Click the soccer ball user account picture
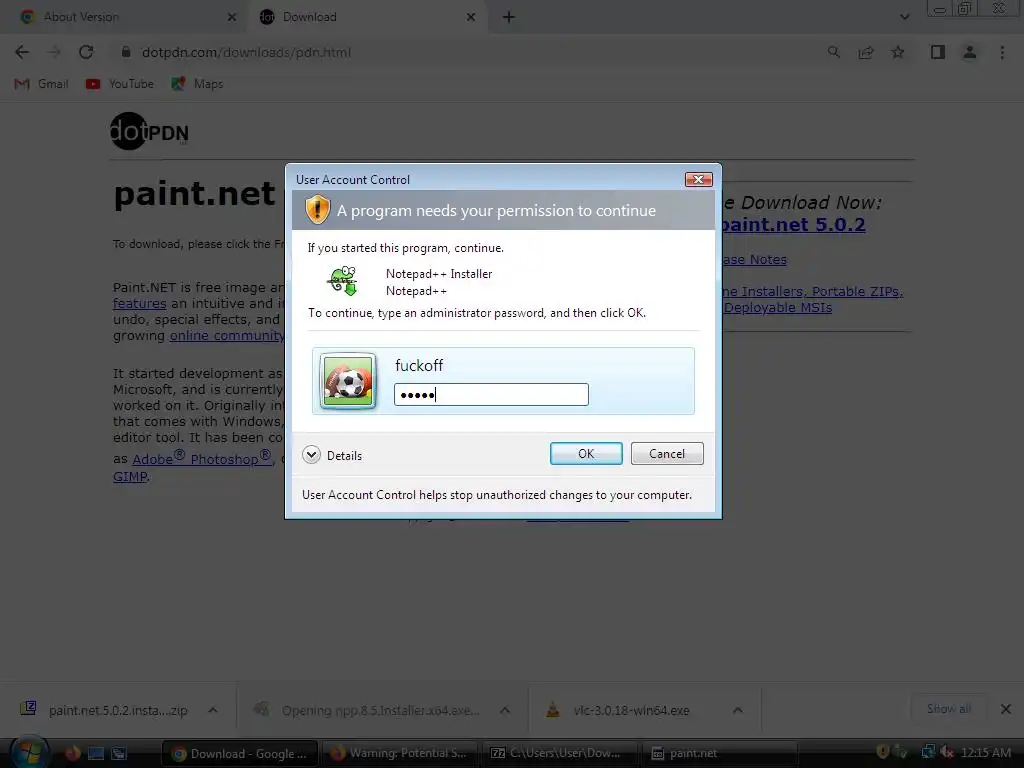Screen dimensions: 1024x768 click(348, 381)
